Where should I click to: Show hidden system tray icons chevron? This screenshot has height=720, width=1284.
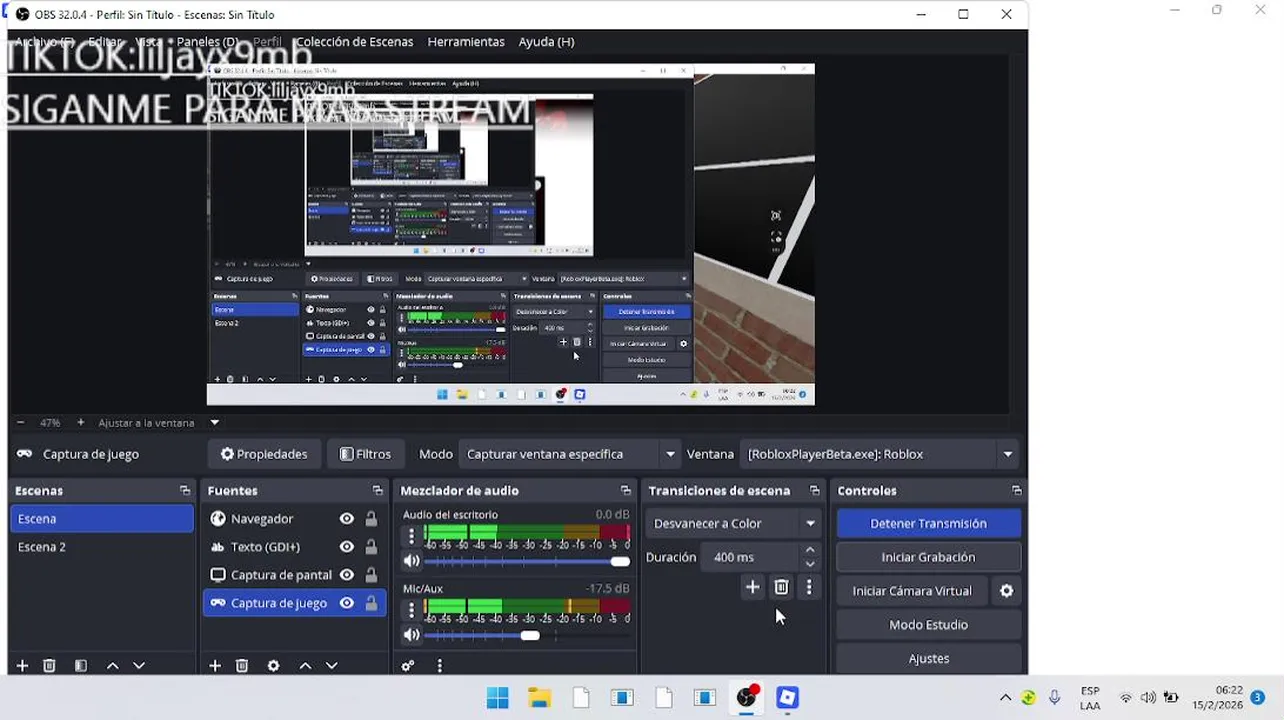[x=1005, y=698]
